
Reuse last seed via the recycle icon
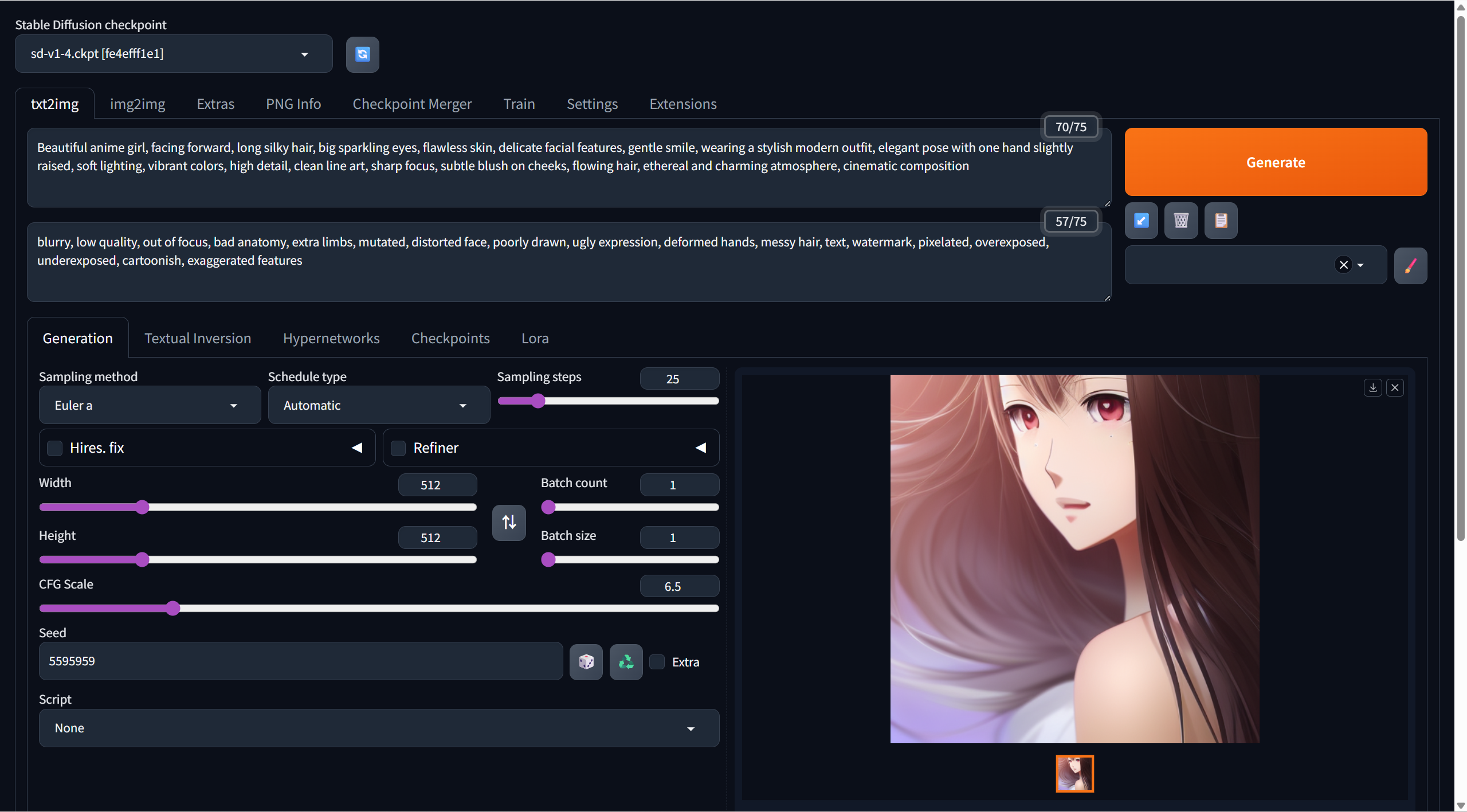coord(625,661)
